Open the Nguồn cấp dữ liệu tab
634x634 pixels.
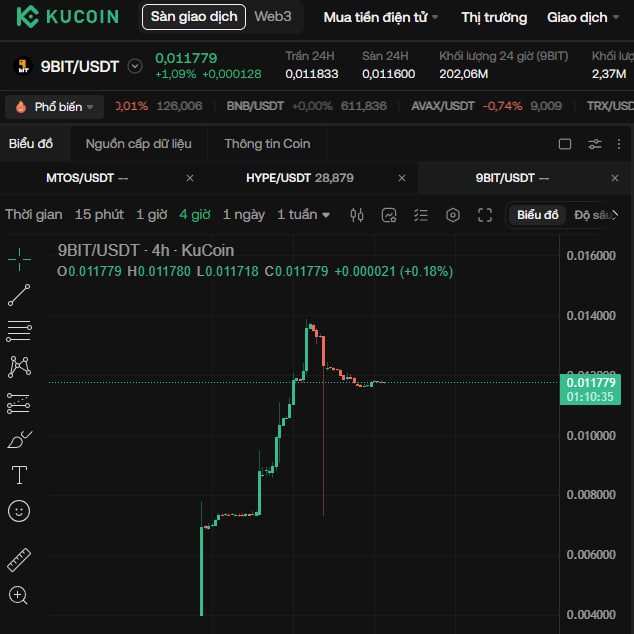pos(138,144)
